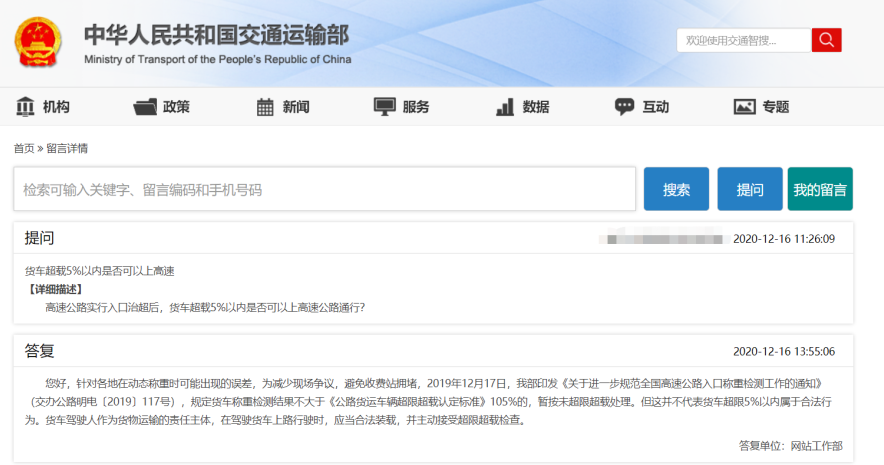This screenshot has width=884, height=465.
Task: Click the 互动 speech bubble icon
Action: (x=625, y=107)
